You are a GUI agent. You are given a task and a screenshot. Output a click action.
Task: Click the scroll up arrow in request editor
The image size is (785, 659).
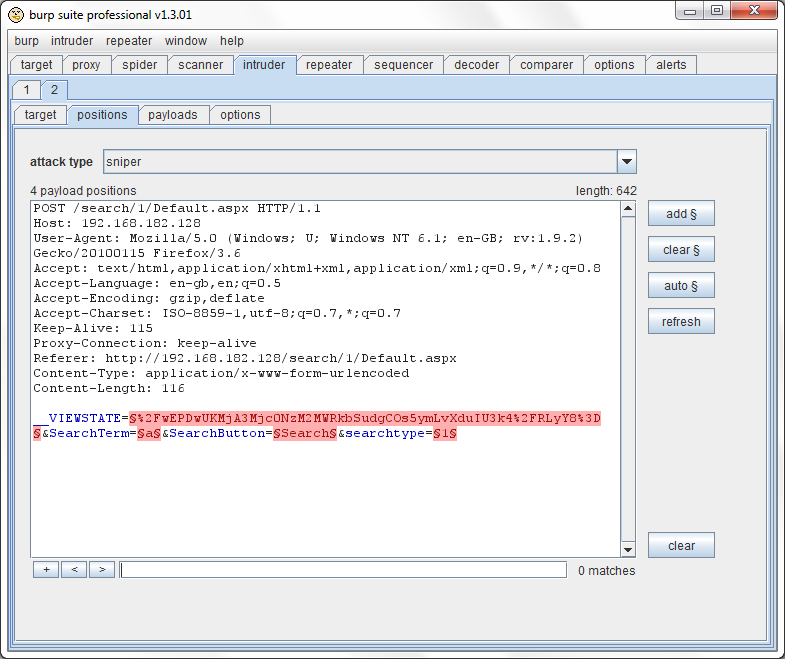pos(628,209)
